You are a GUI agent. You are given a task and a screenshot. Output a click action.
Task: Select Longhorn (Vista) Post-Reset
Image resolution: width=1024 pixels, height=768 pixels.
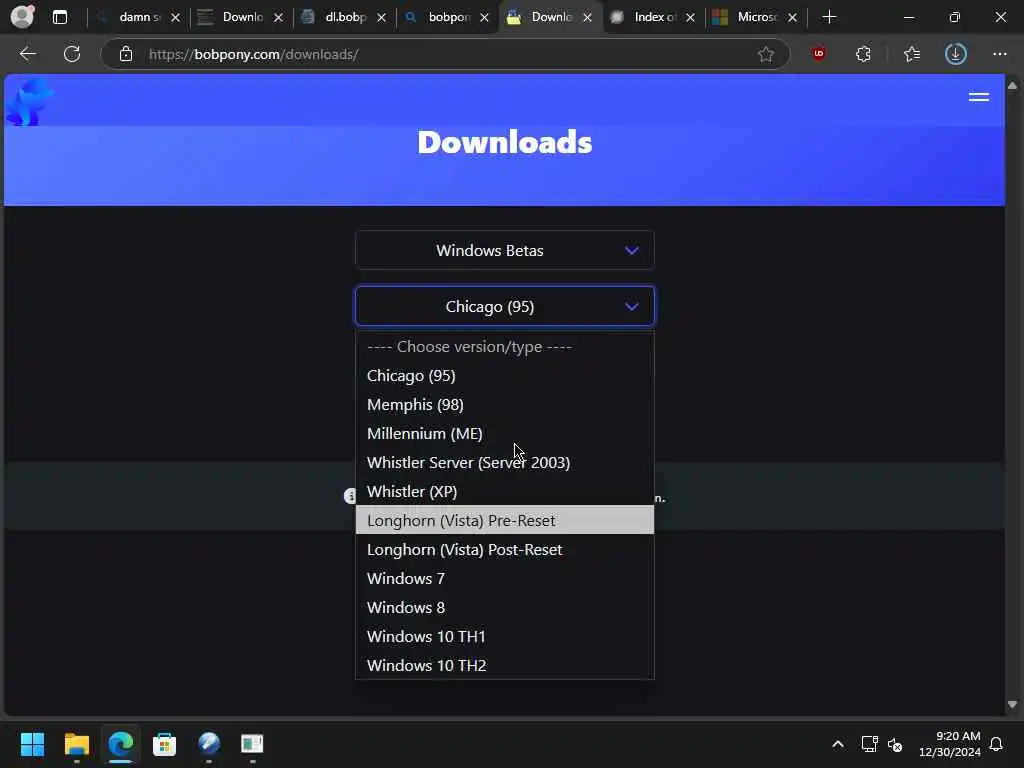504,549
